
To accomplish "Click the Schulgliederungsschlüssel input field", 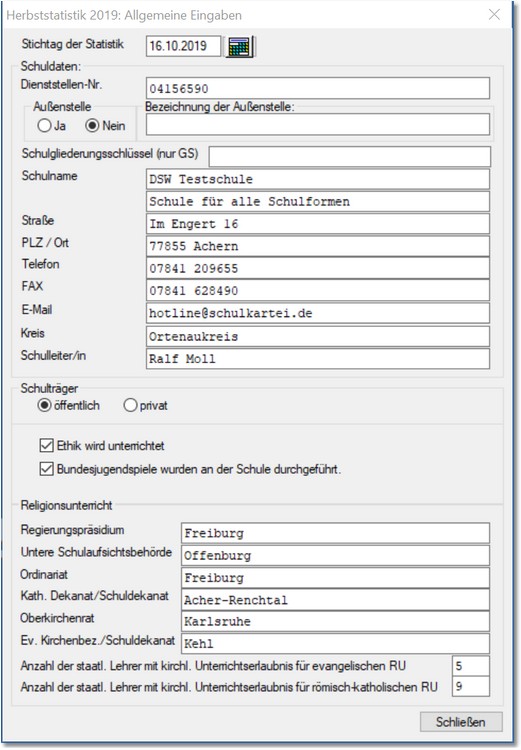I will pos(350,156).
